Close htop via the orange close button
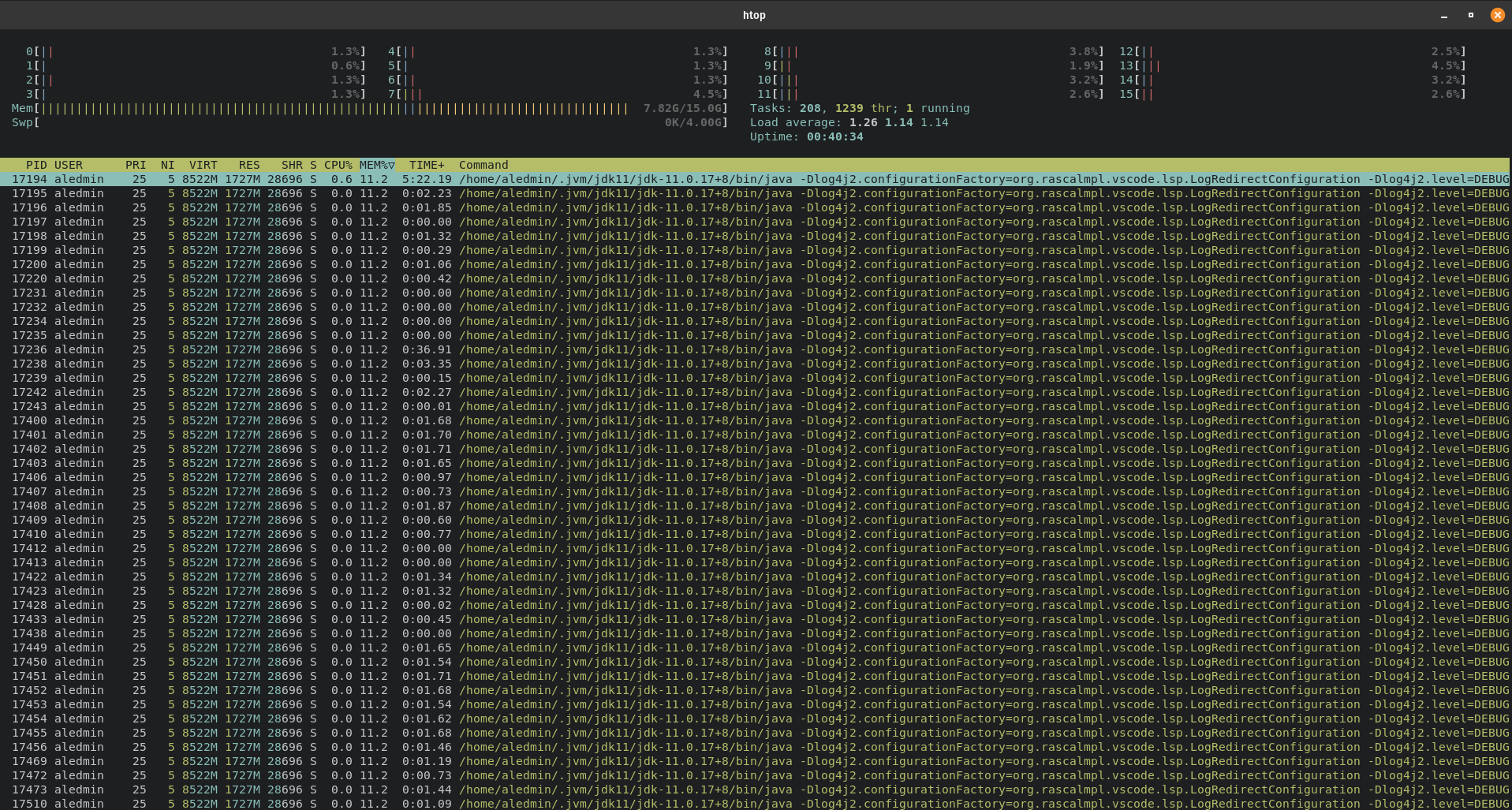This screenshot has width=1512, height=810. (x=1497, y=15)
